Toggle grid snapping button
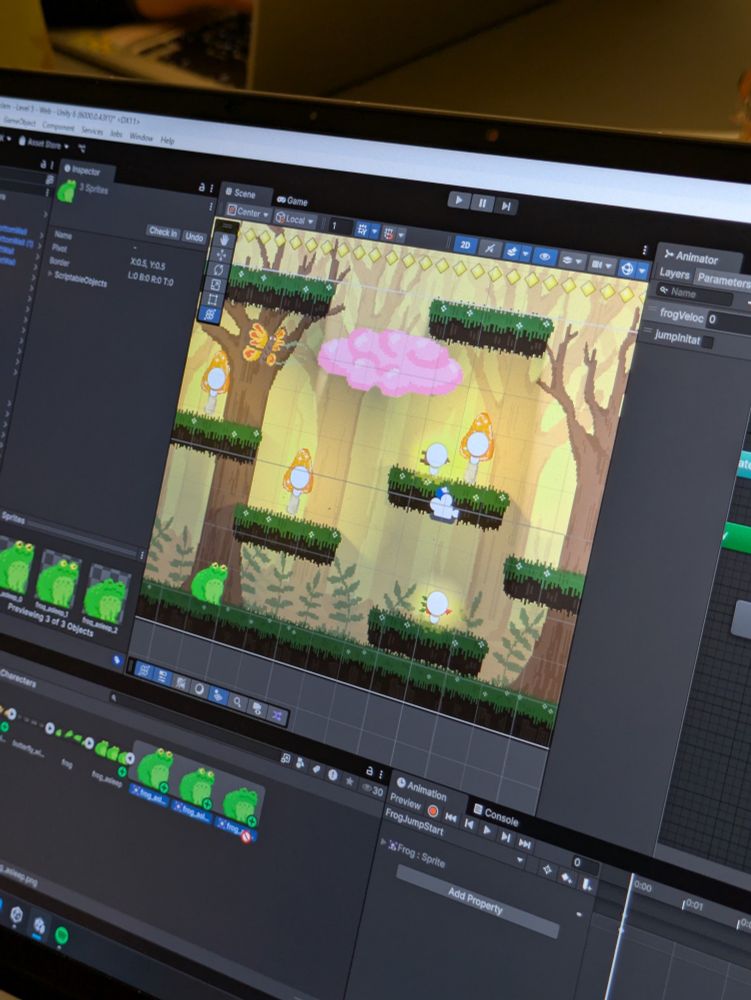 (362, 229)
